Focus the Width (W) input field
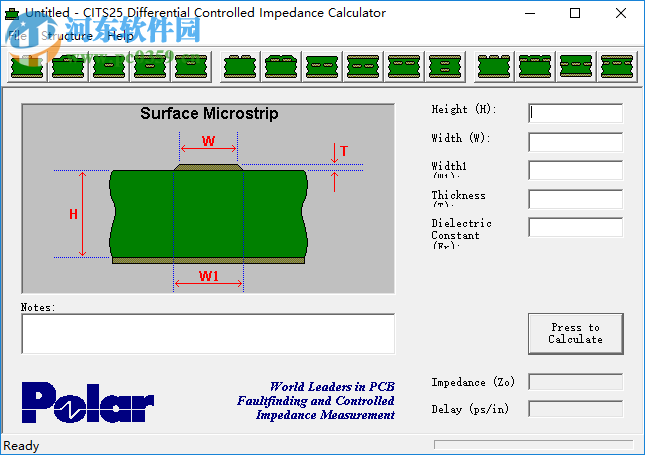The height and width of the screenshot is (455, 645). 575,142
